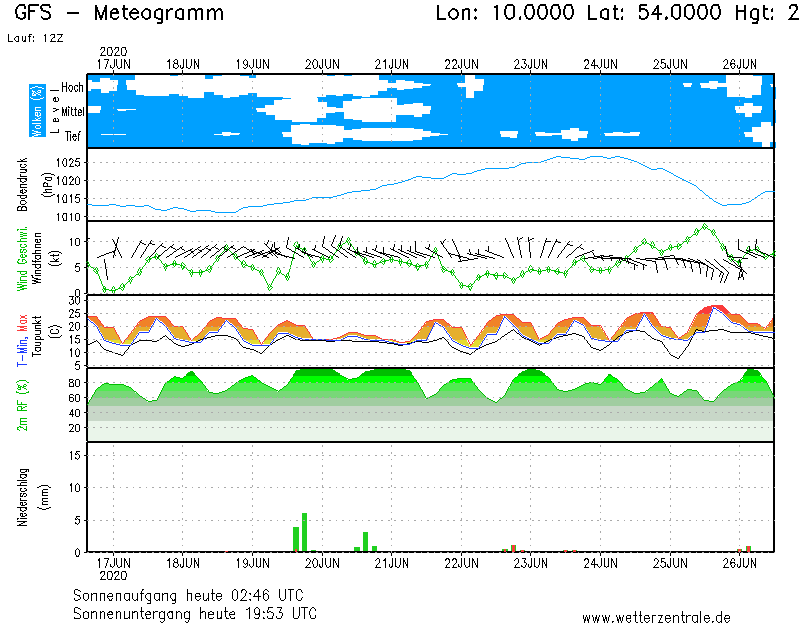Click the "Lauf: 12Z" model run label
800x625 pixels.
click(35, 38)
